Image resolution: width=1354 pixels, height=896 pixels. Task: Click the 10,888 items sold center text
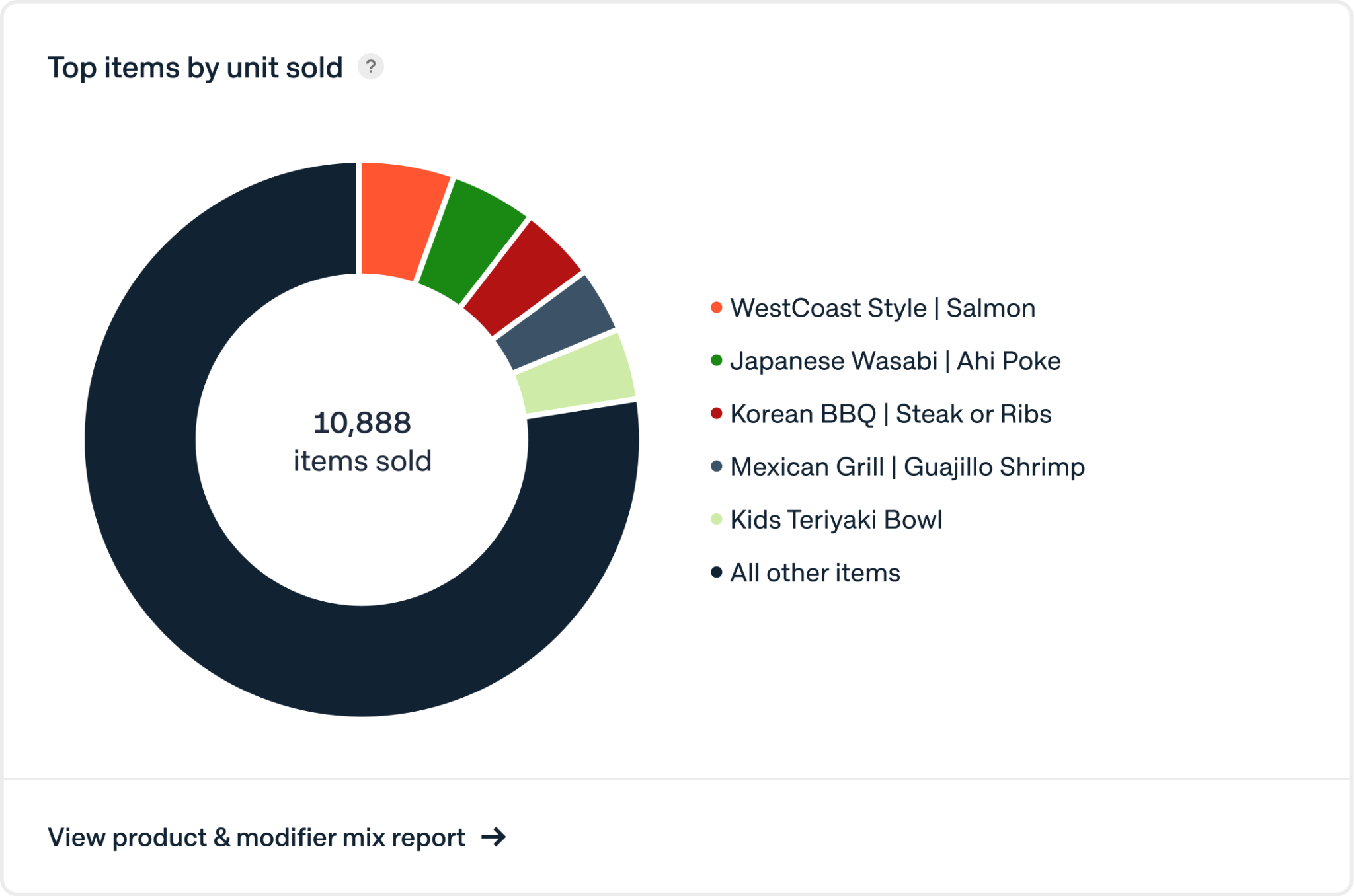click(362, 441)
